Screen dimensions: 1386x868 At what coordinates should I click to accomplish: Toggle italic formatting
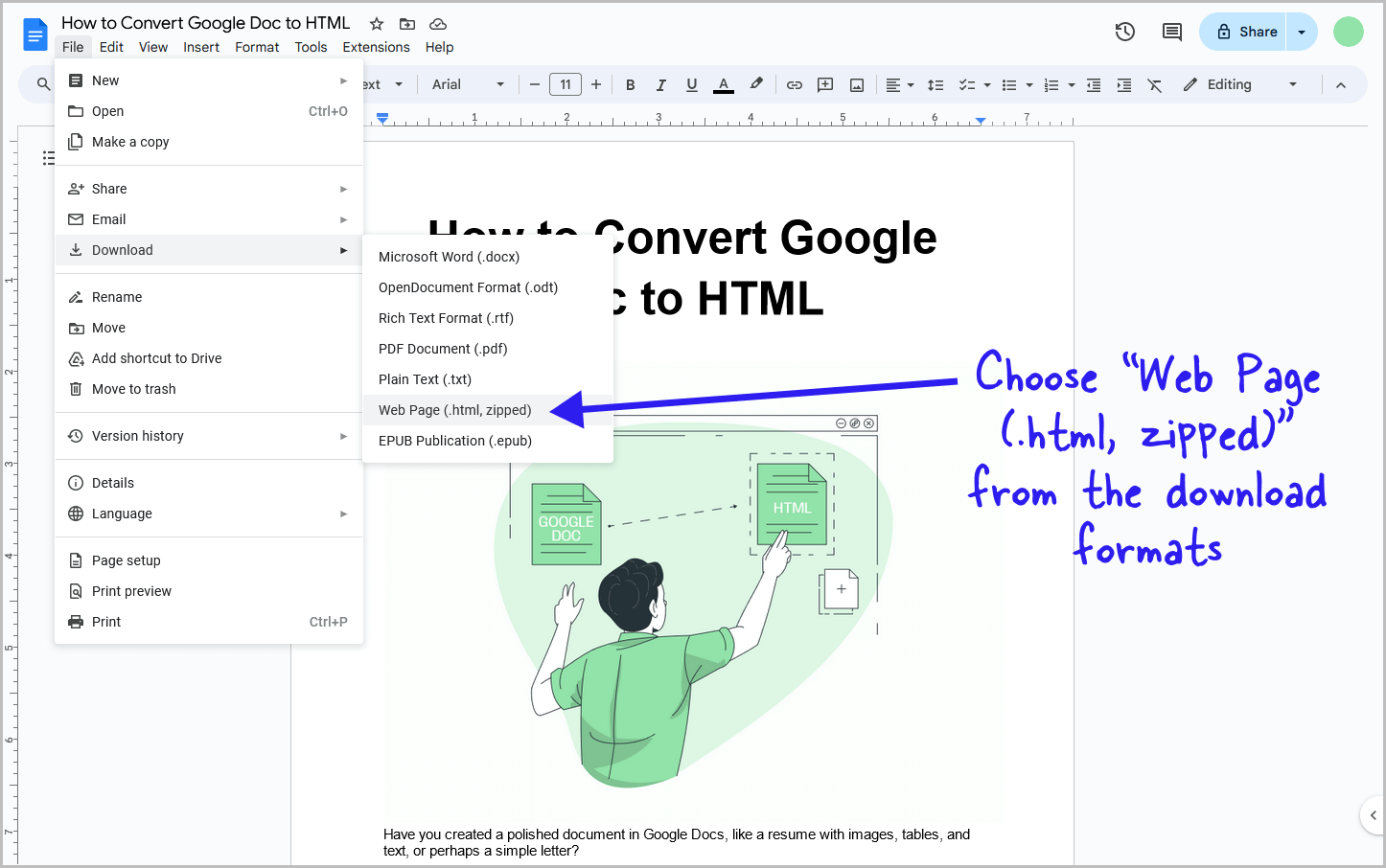[661, 84]
